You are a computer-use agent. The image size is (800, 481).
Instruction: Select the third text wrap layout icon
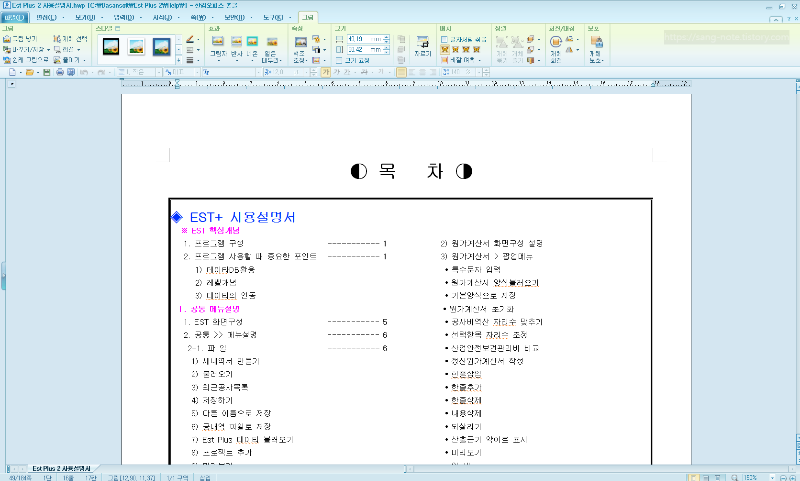[466, 49]
